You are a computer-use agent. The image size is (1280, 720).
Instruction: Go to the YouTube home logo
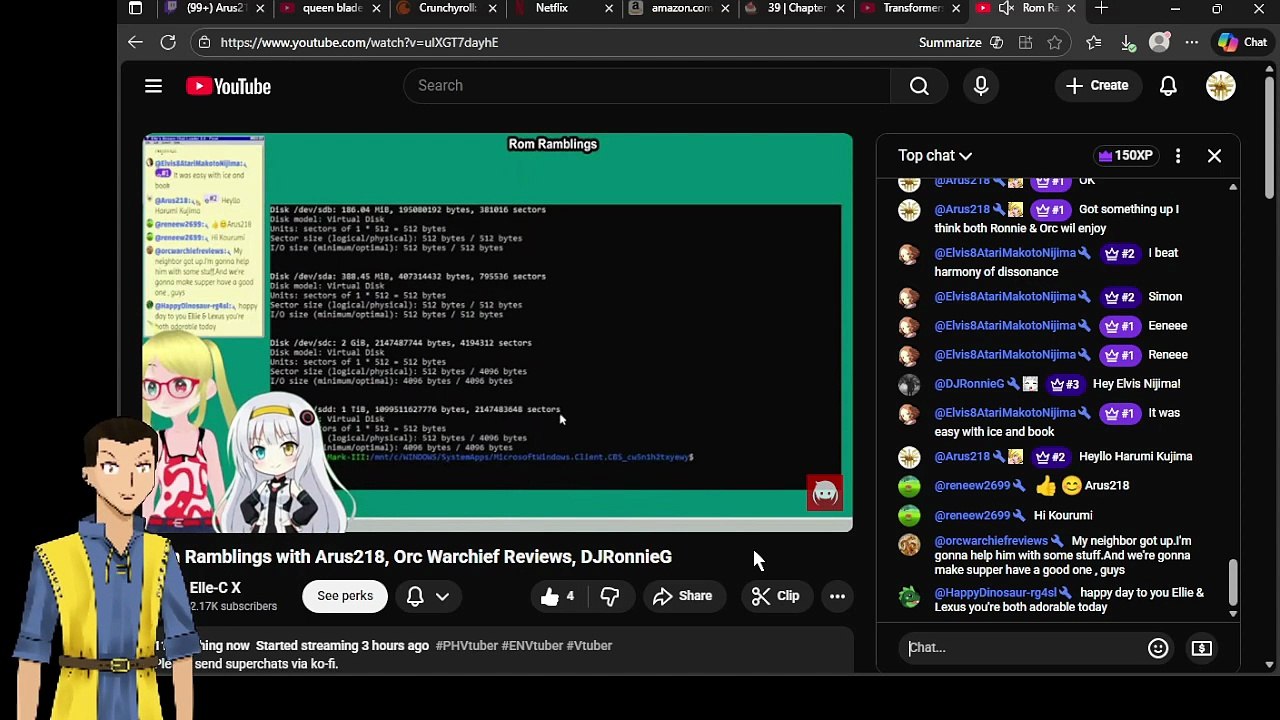228,86
